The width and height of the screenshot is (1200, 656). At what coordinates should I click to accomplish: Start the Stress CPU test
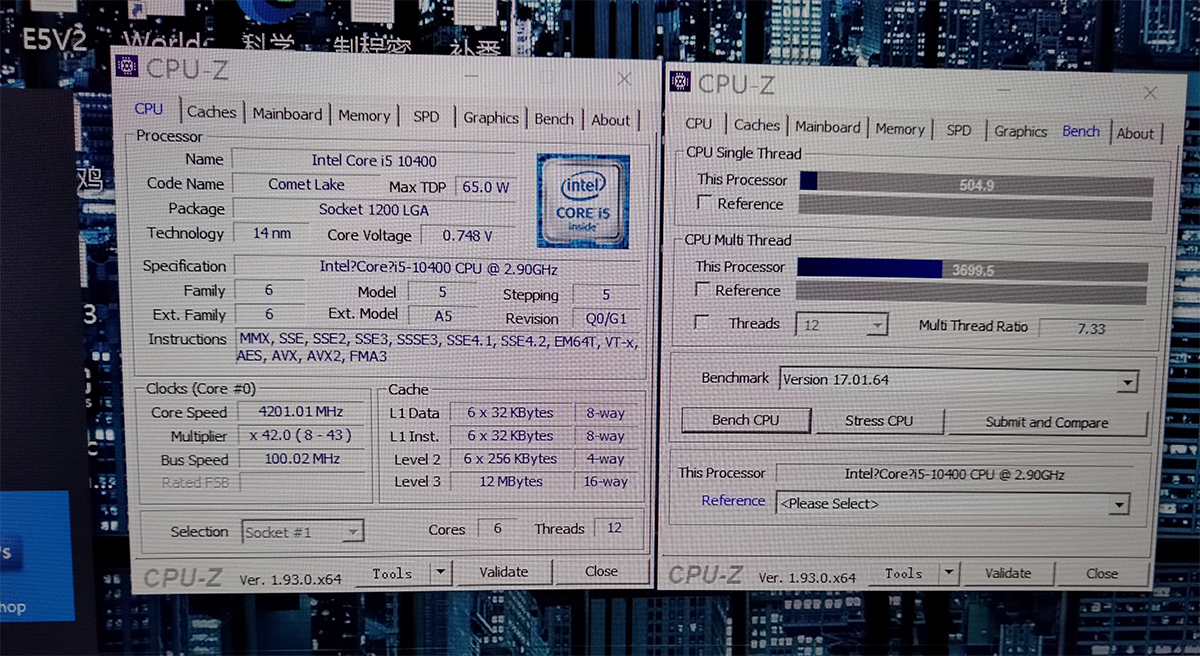coord(879,421)
